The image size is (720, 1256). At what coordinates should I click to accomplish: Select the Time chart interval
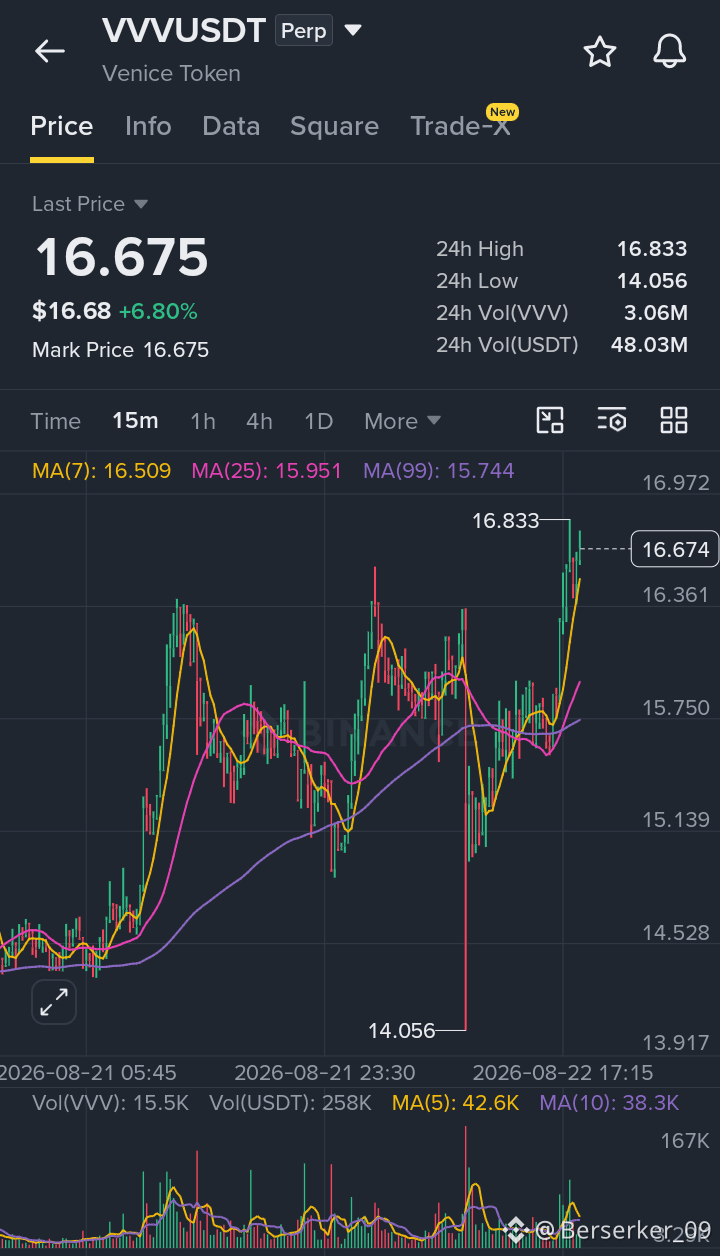tap(56, 421)
